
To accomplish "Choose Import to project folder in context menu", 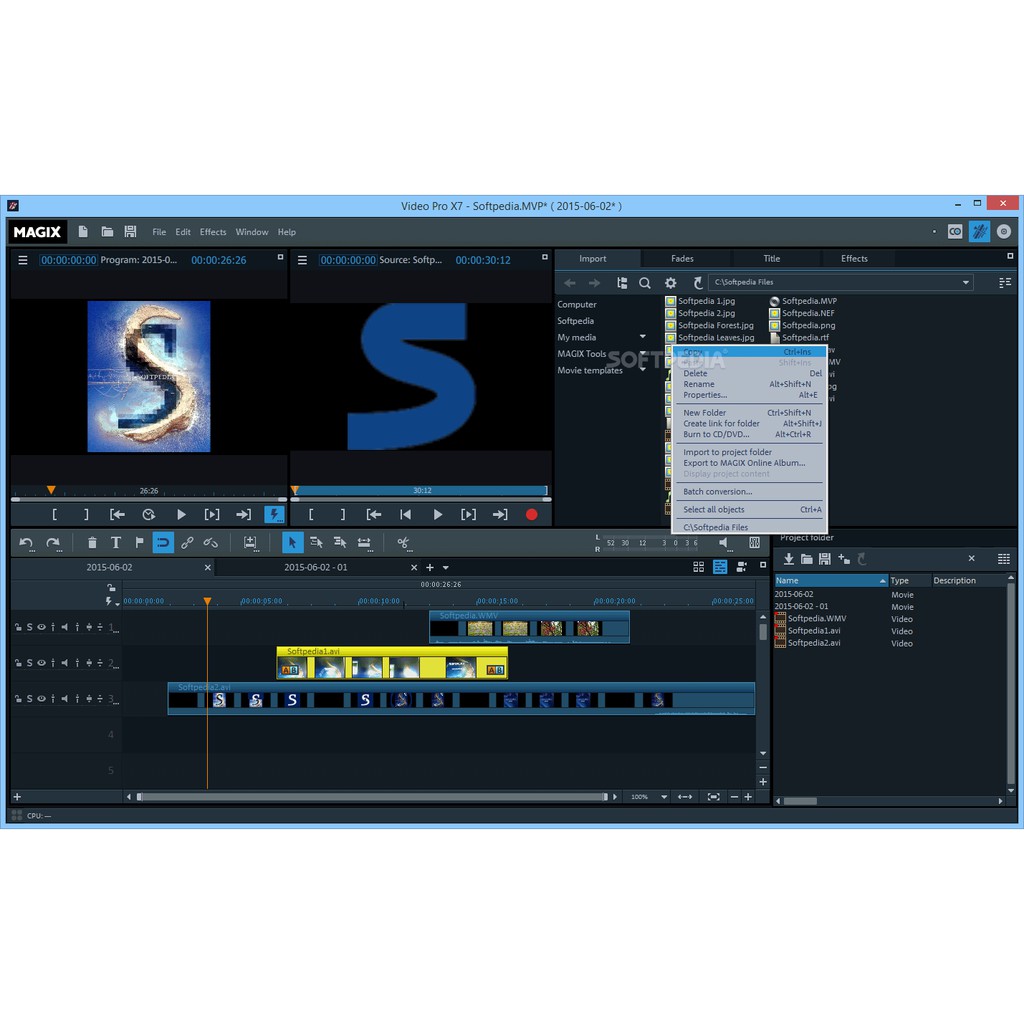I will (x=728, y=452).
